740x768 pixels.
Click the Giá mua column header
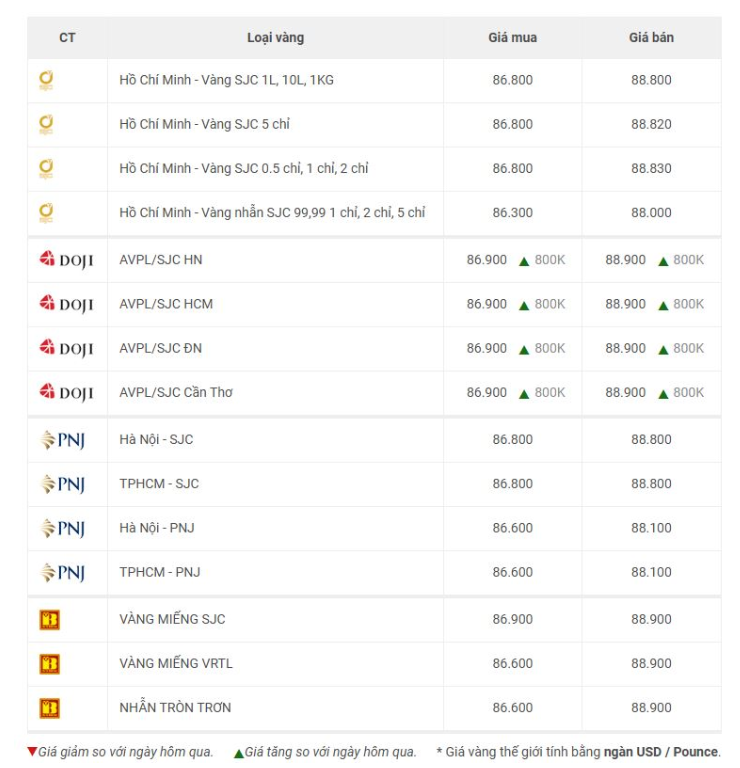coord(512,38)
